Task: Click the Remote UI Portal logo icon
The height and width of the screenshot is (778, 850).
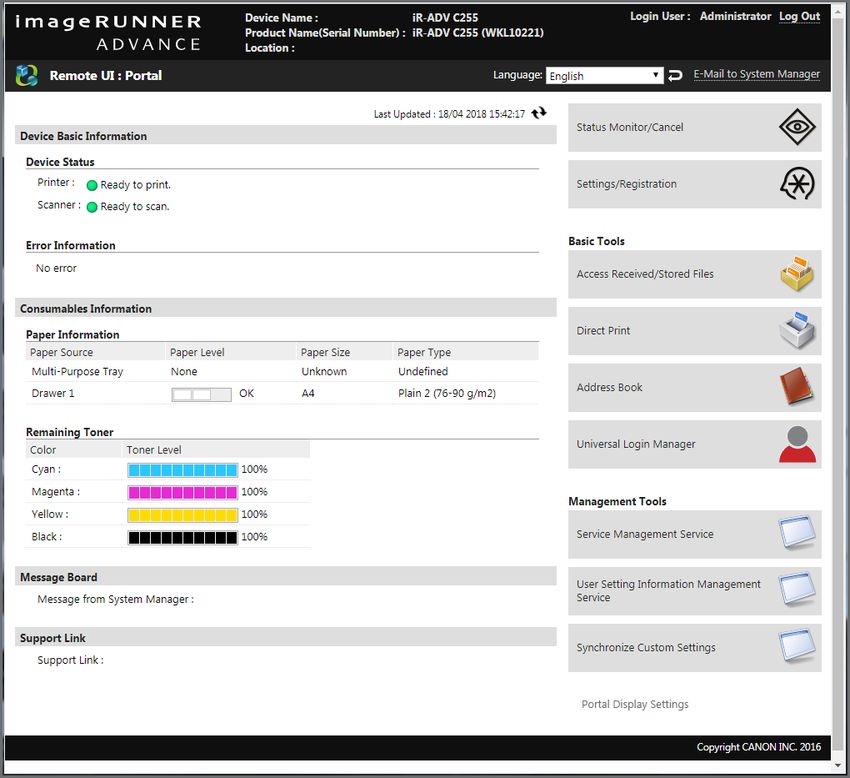Action: [27, 75]
